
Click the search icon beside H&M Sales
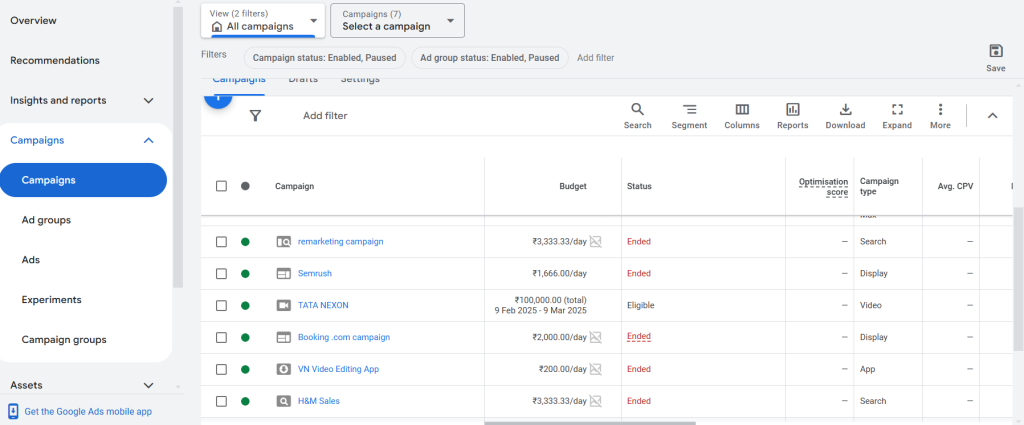(x=283, y=401)
